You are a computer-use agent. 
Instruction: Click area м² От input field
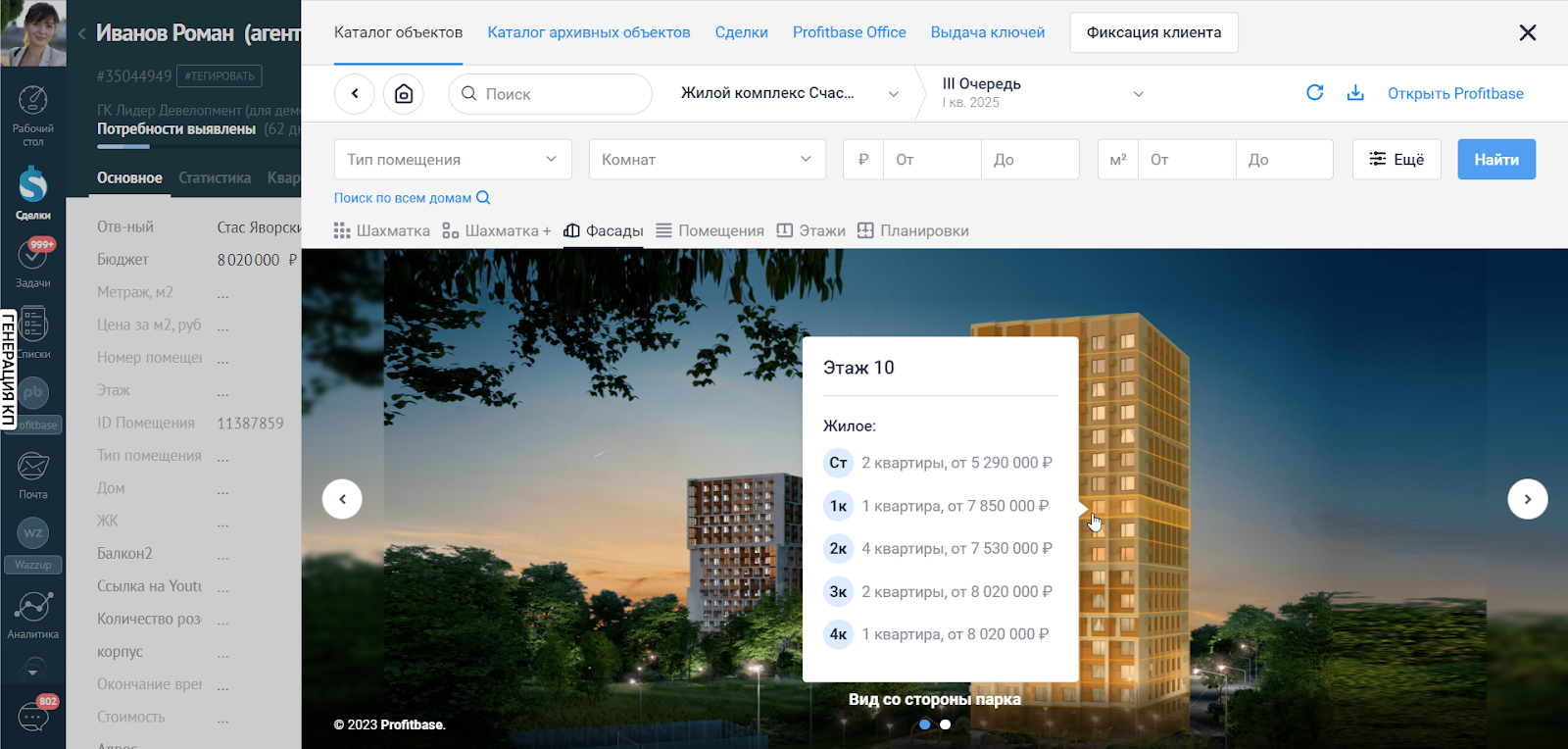(x=1187, y=159)
